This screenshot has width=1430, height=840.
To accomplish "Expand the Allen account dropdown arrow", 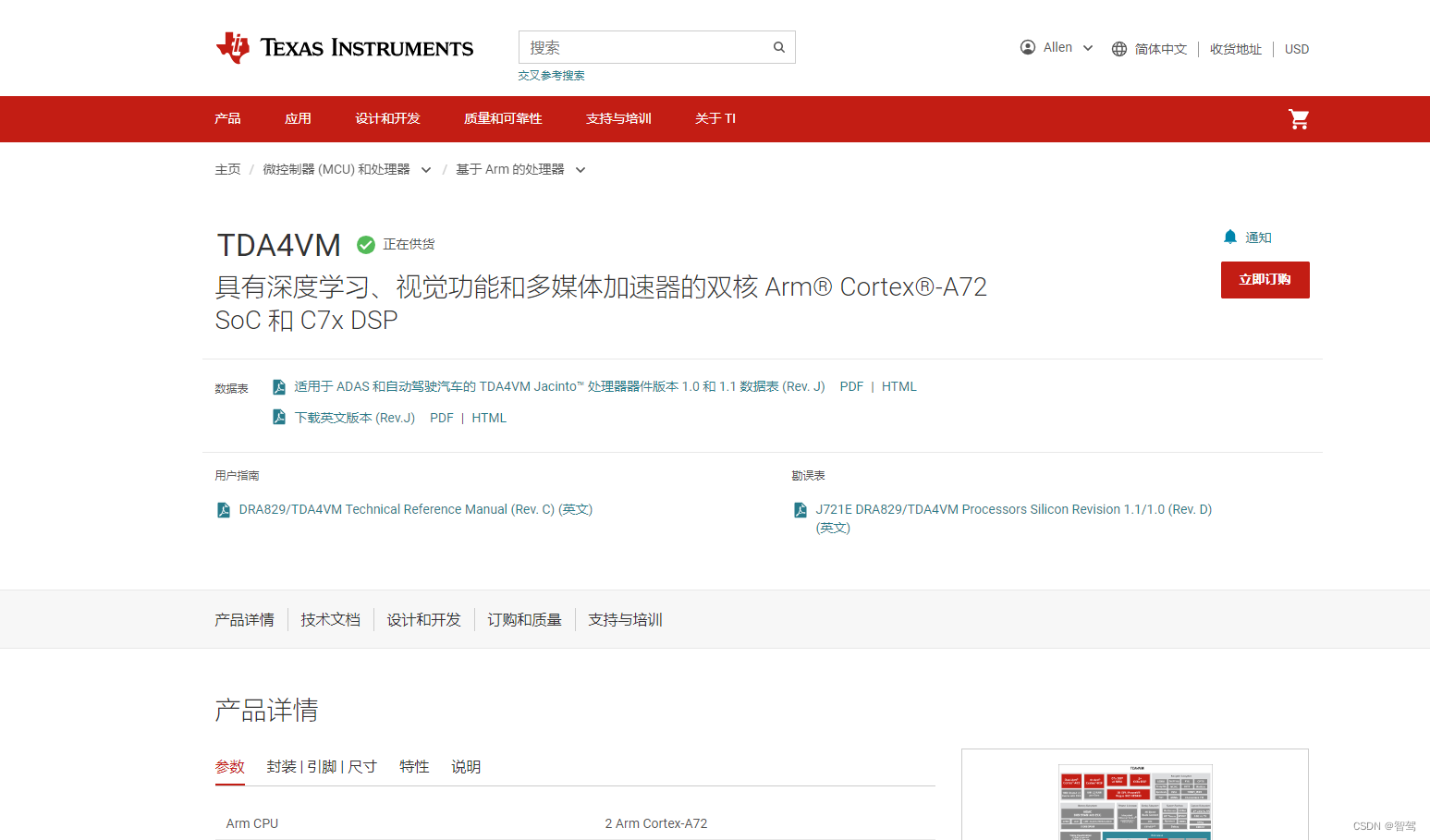I will tap(1088, 48).
